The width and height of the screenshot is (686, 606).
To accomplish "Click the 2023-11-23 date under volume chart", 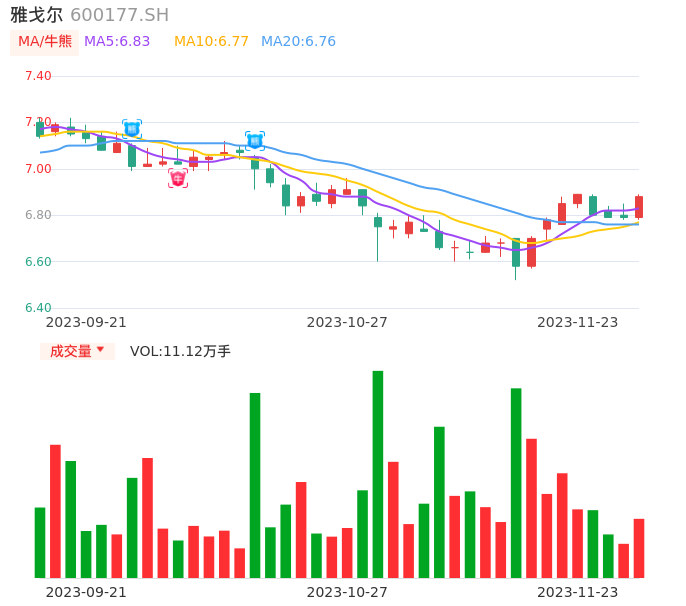I will coord(578,592).
